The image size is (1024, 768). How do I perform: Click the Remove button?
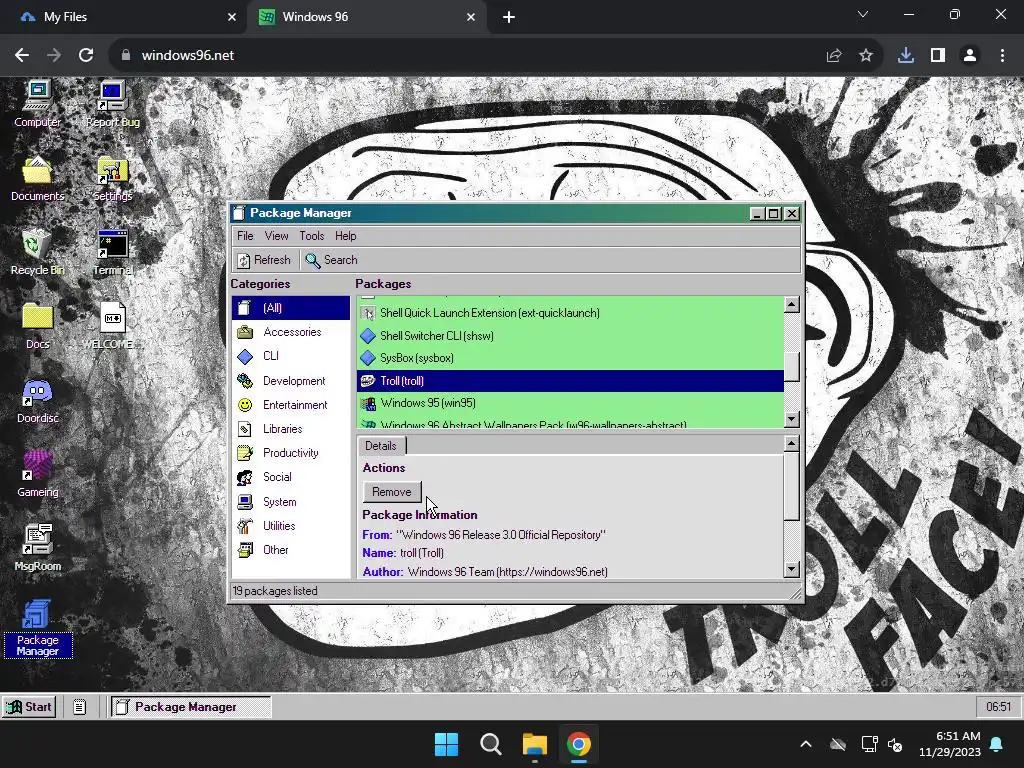[392, 492]
